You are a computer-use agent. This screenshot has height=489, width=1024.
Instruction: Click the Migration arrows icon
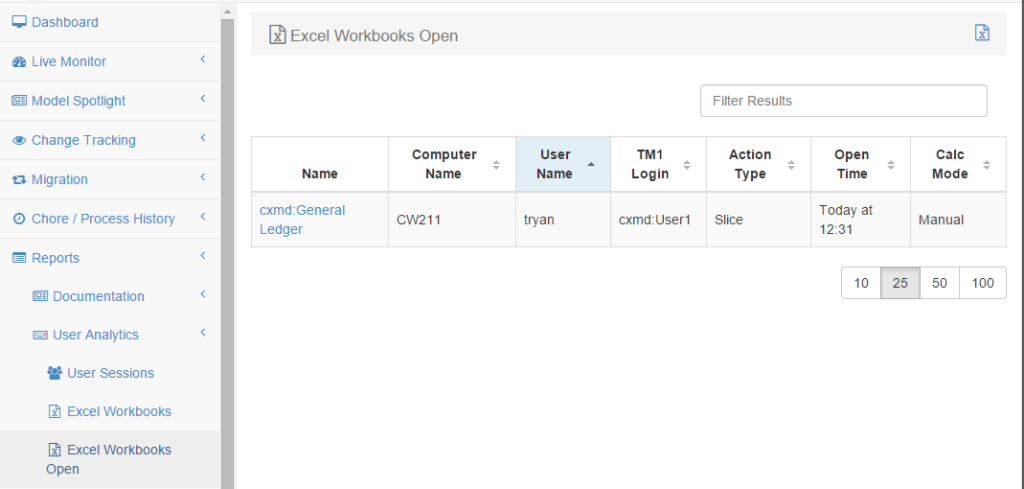[19, 180]
